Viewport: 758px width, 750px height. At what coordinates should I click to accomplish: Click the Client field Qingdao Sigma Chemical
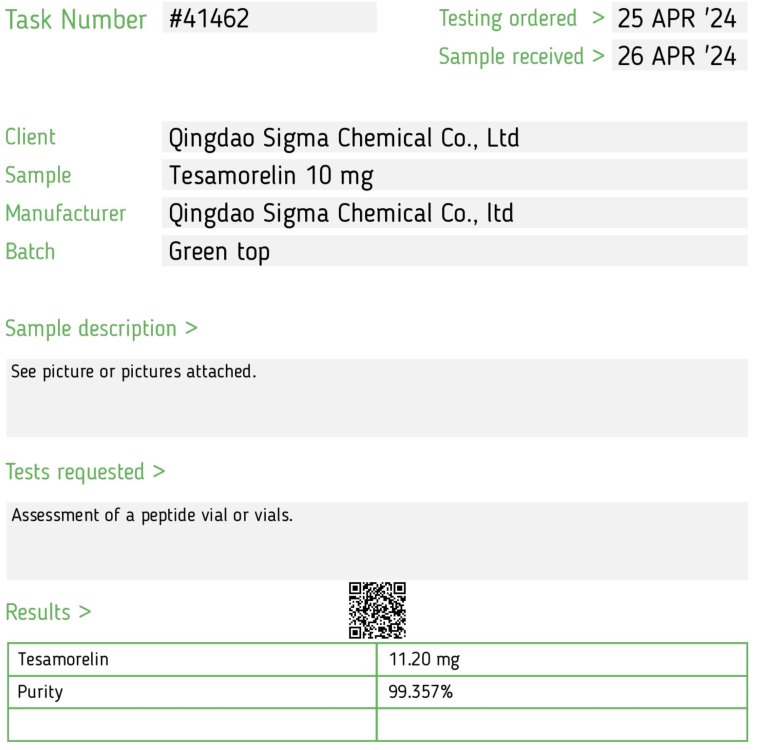pos(454,137)
